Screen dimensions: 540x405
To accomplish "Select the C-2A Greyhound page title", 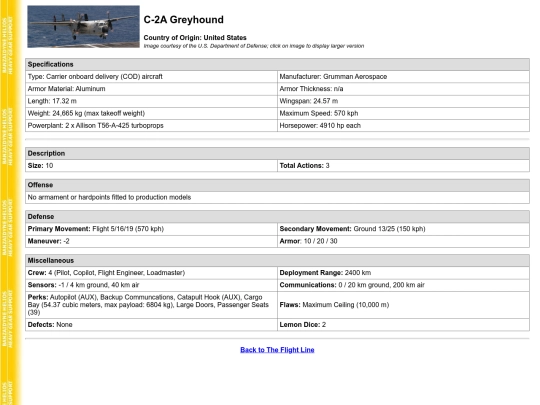I will tap(184, 20).
